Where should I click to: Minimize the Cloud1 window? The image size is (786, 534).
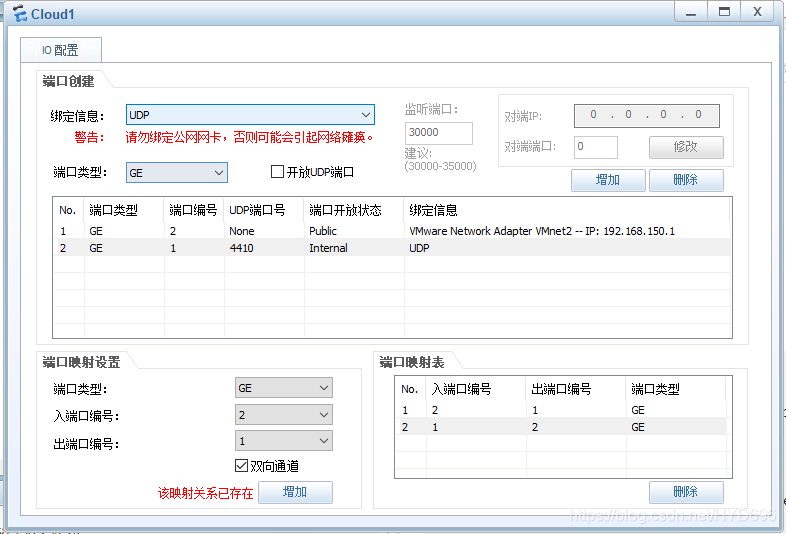(691, 12)
